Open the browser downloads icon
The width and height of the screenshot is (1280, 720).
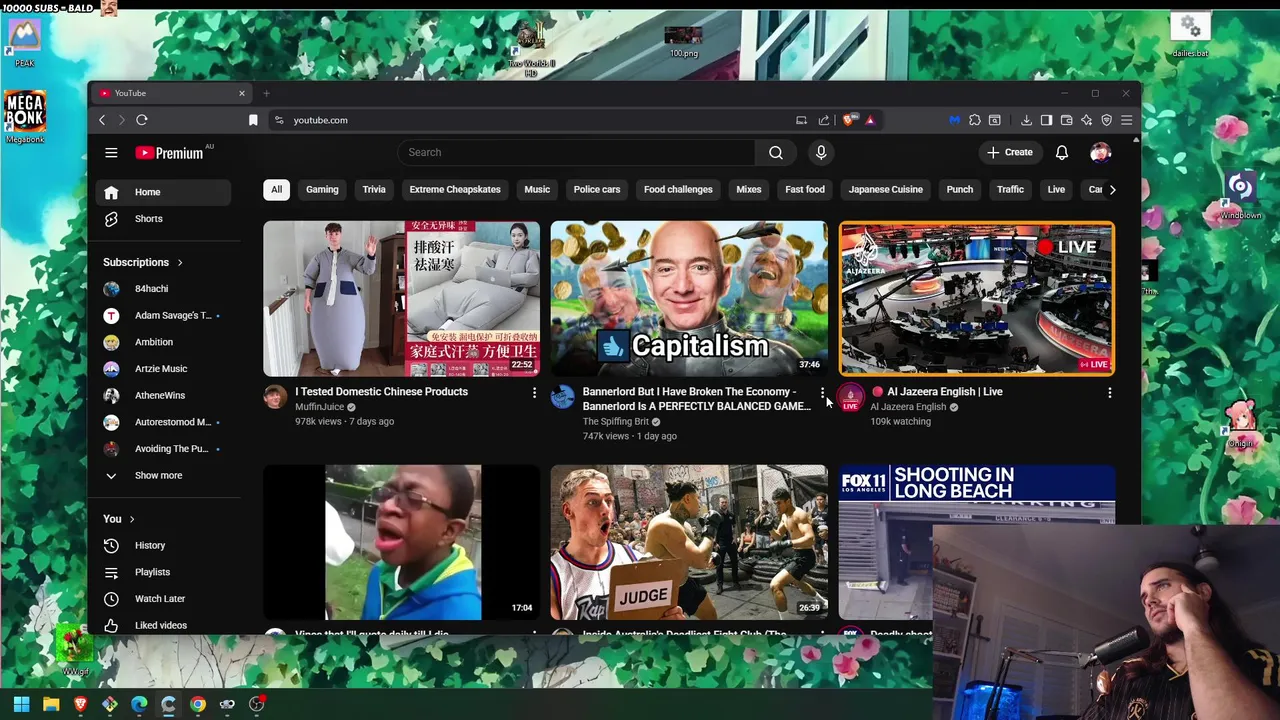pyautogui.click(x=1026, y=120)
